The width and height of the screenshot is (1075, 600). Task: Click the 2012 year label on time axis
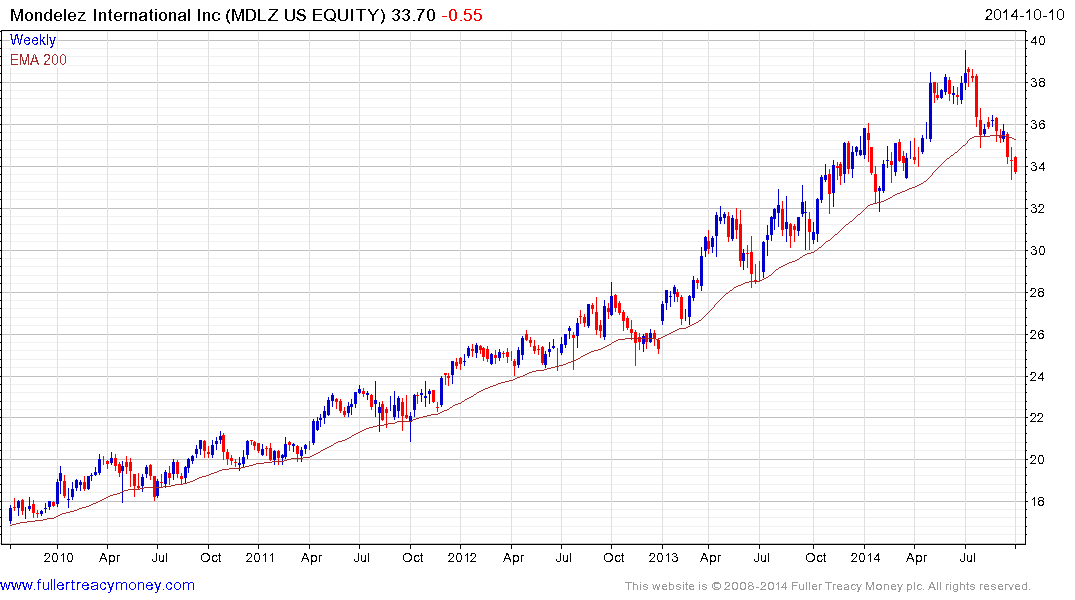click(x=462, y=557)
